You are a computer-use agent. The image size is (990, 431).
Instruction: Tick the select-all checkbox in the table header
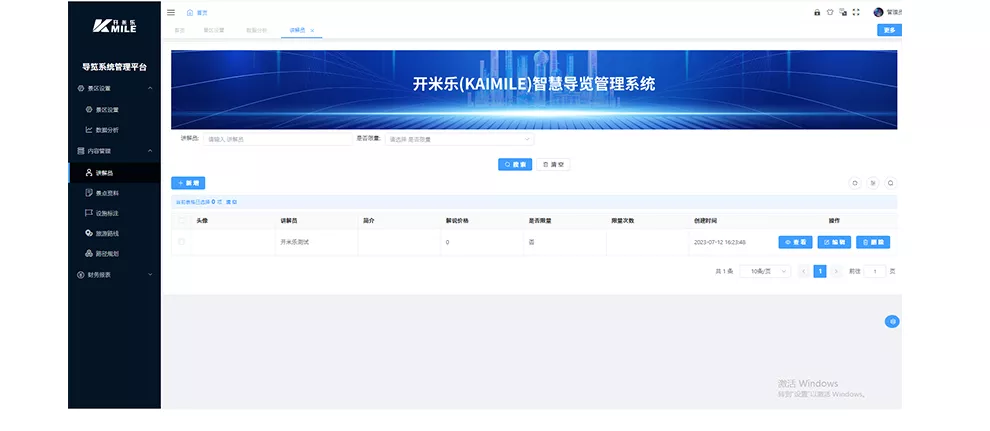tap(182, 220)
